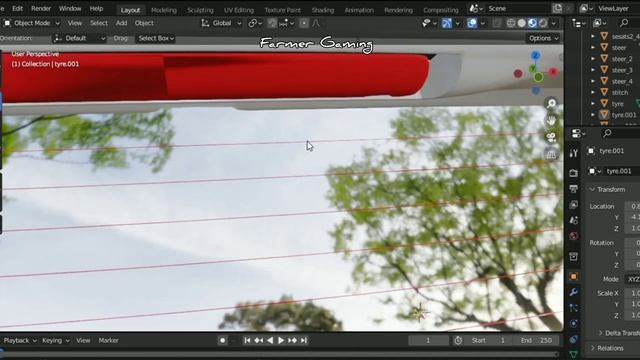Viewport: 640px width, 360px height.
Task: Open the Object properties tab icon
Action: (x=573, y=277)
